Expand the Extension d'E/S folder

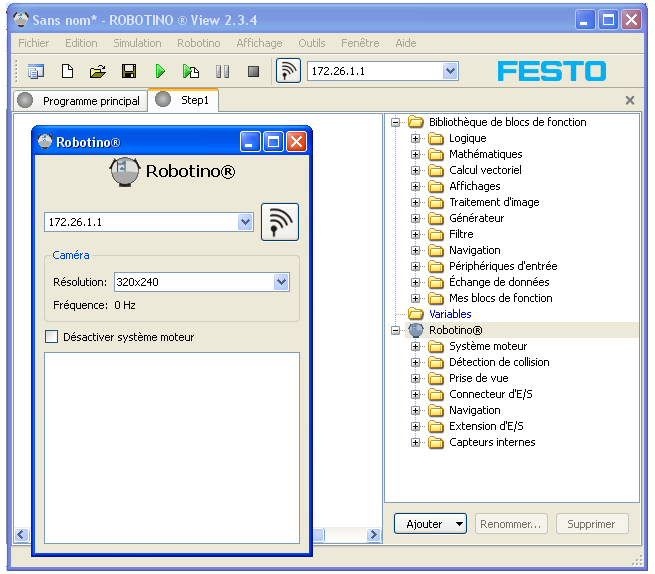(x=415, y=427)
